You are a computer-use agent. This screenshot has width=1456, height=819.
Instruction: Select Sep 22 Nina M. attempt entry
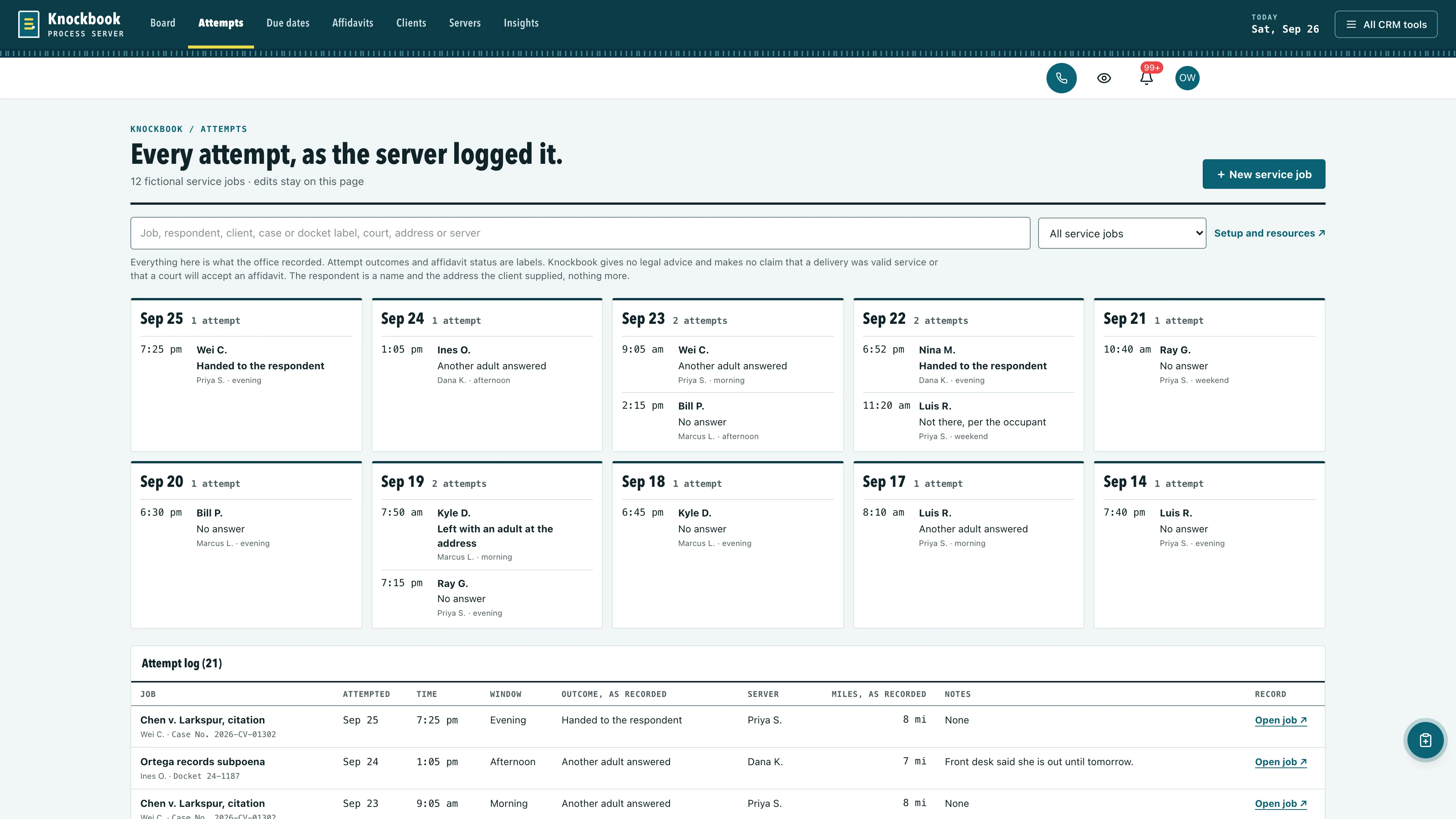click(968, 364)
